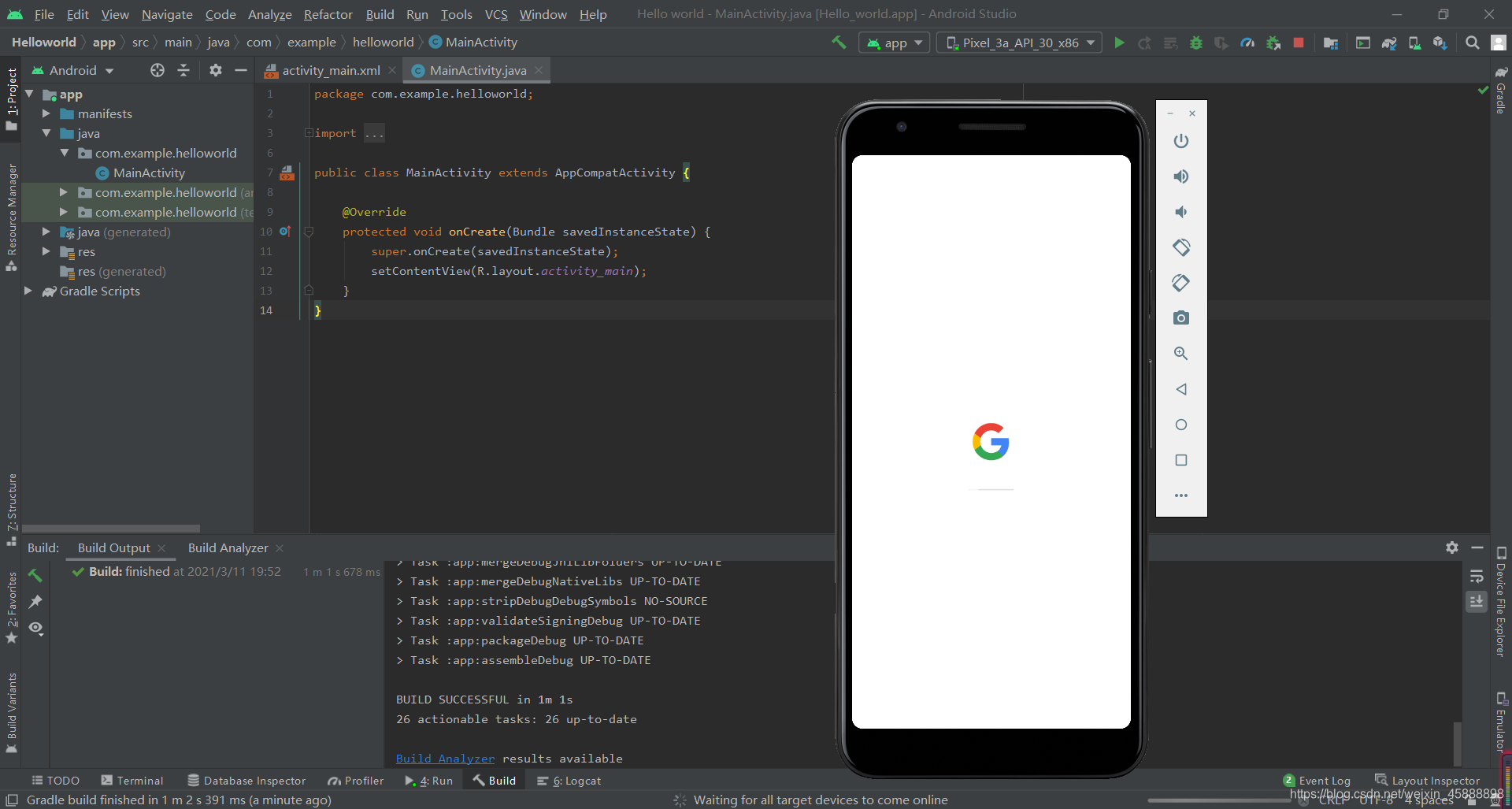Click project panel collapse all icon

click(183, 70)
